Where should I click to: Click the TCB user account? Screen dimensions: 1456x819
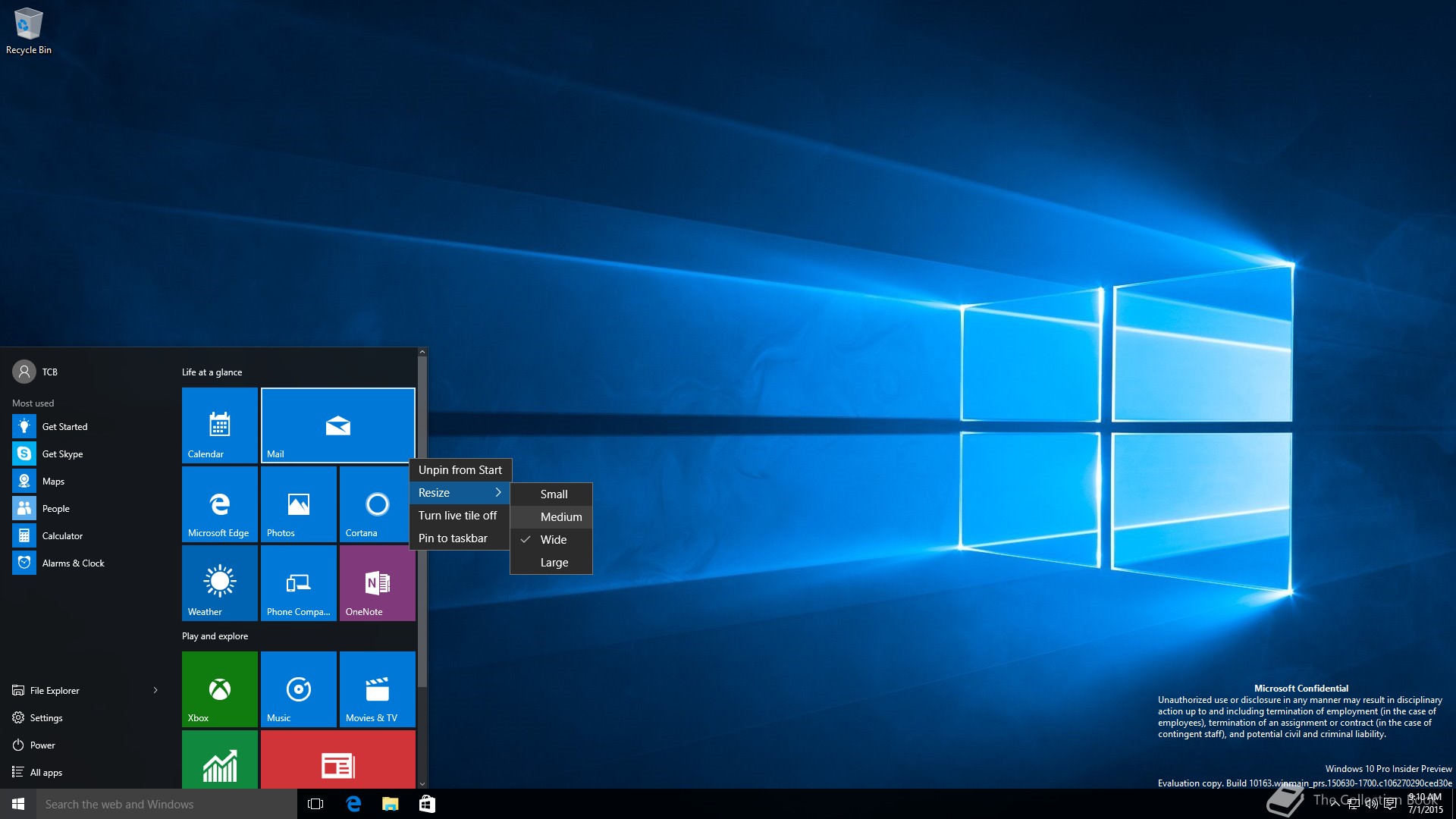coord(36,372)
